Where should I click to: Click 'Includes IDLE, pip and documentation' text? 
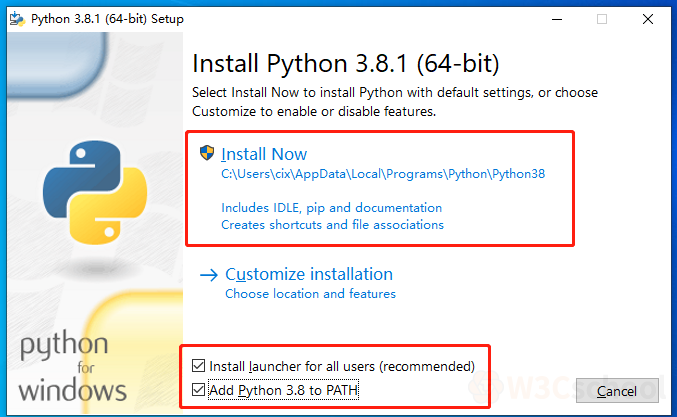pos(331,207)
